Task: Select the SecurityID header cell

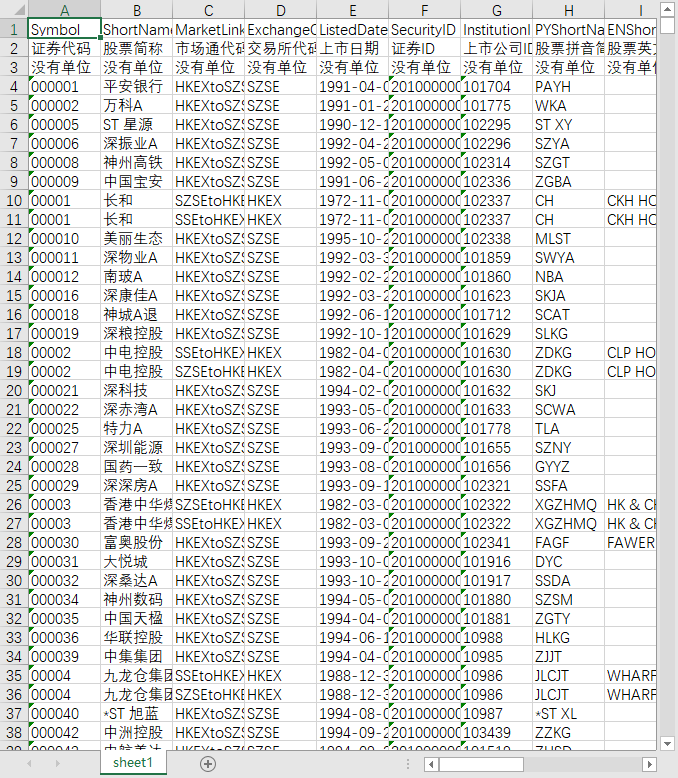Action: [x=424, y=30]
